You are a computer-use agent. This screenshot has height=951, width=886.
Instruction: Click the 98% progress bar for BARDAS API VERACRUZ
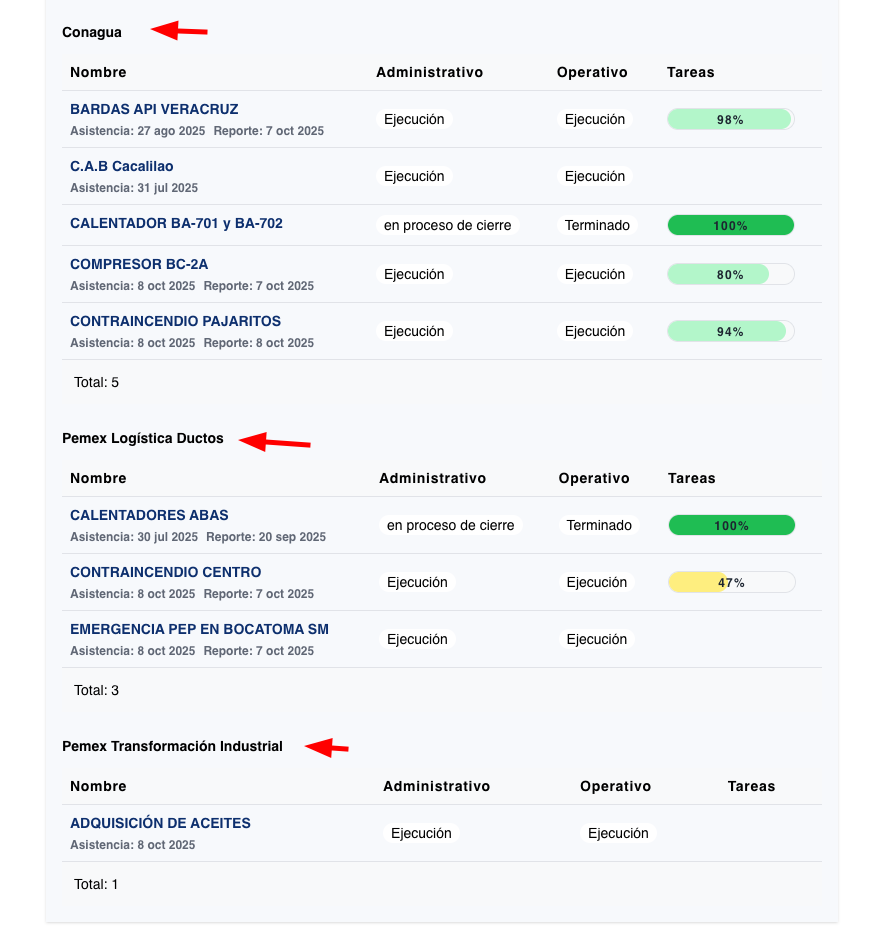tap(731, 119)
